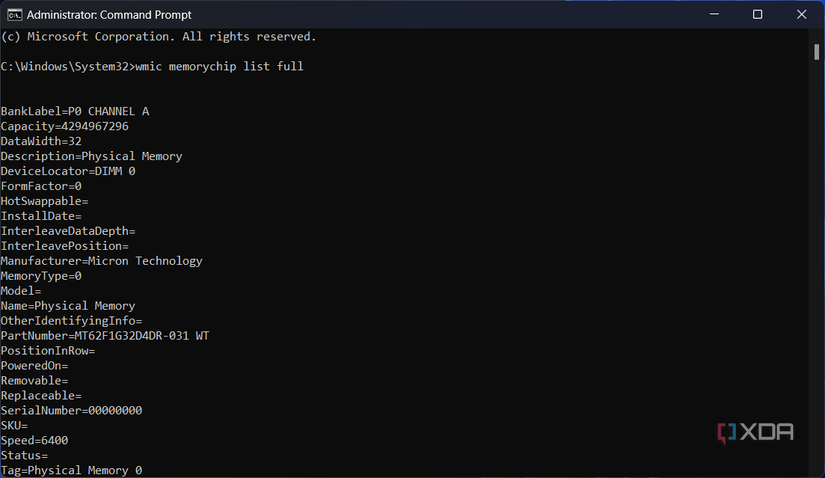825x478 pixels.
Task: Click the Manufacturer=Micron Technology line
Action: pos(101,261)
